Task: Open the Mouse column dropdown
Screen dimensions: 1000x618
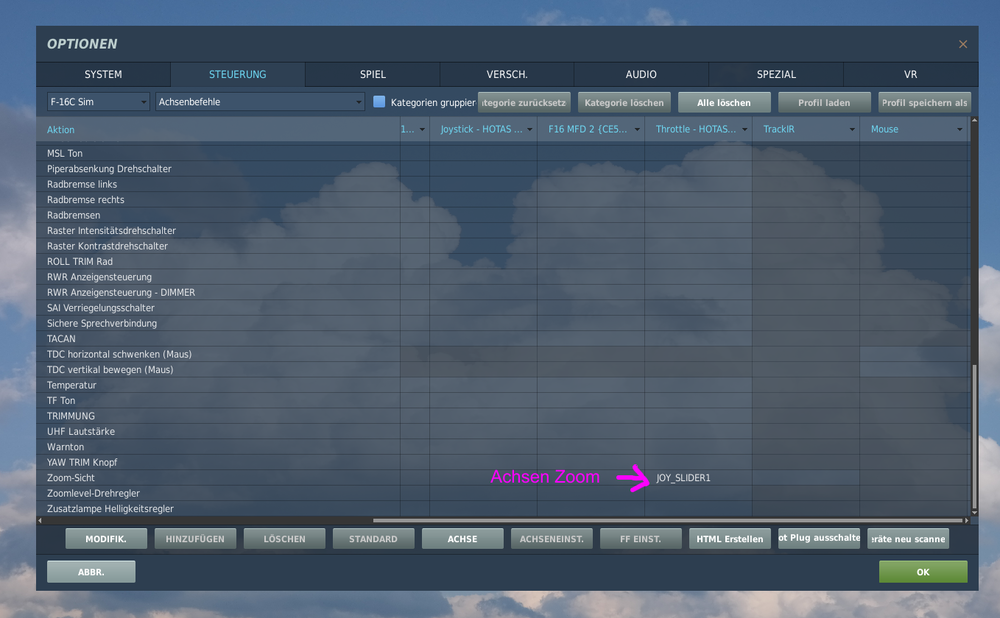Action: 958,129
